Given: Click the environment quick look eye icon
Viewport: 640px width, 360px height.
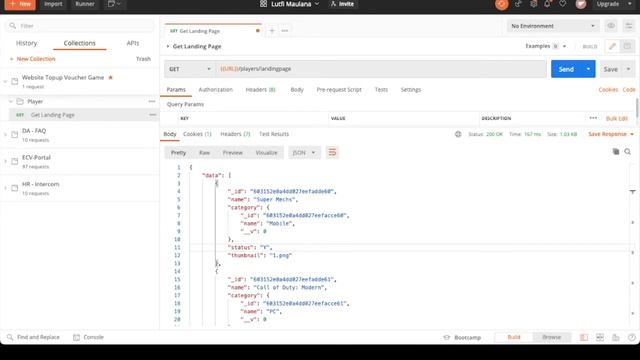Looking at the screenshot, I should tap(611, 26).
